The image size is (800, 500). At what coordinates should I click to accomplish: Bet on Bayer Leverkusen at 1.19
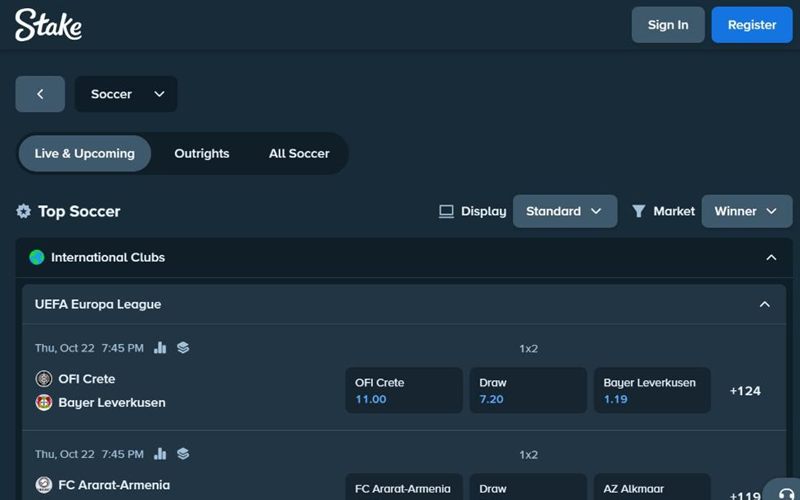coord(652,390)
